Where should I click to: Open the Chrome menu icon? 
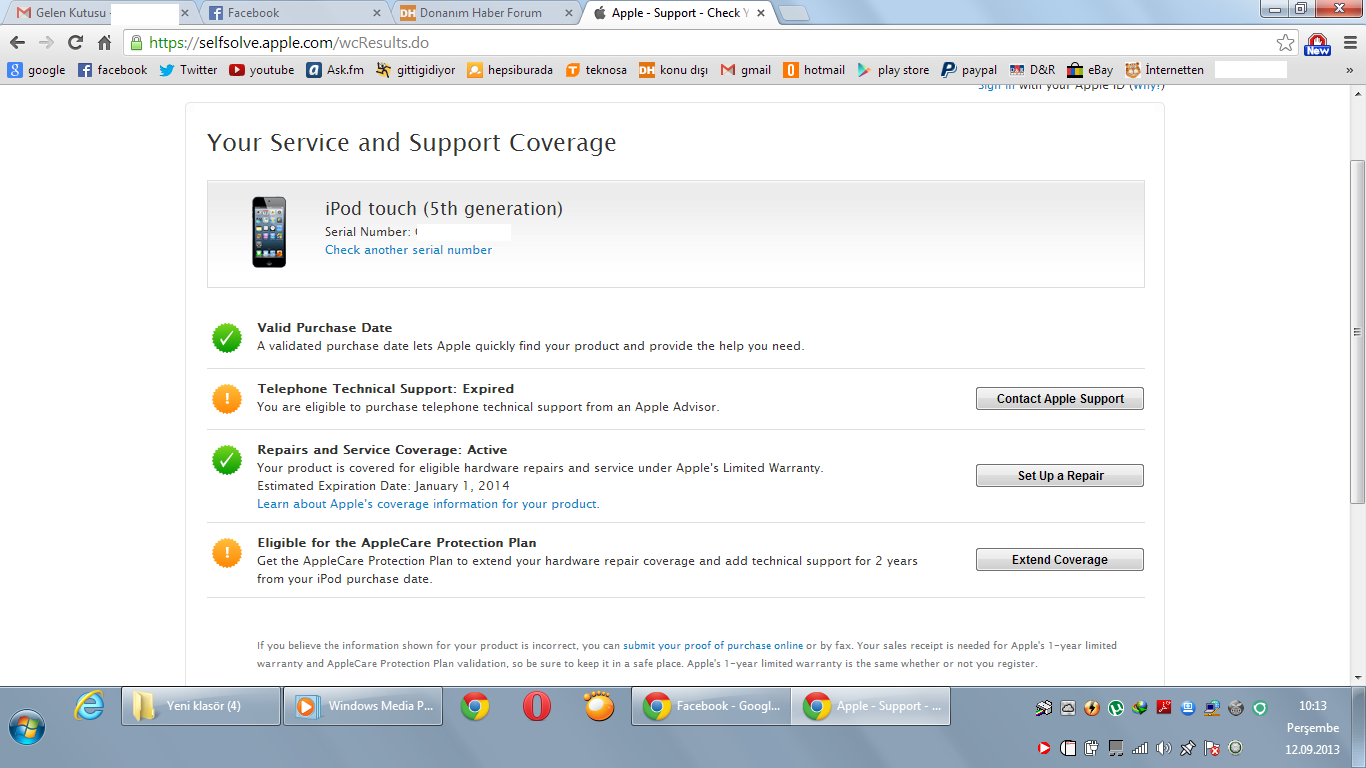click(x=1348, y=43)
